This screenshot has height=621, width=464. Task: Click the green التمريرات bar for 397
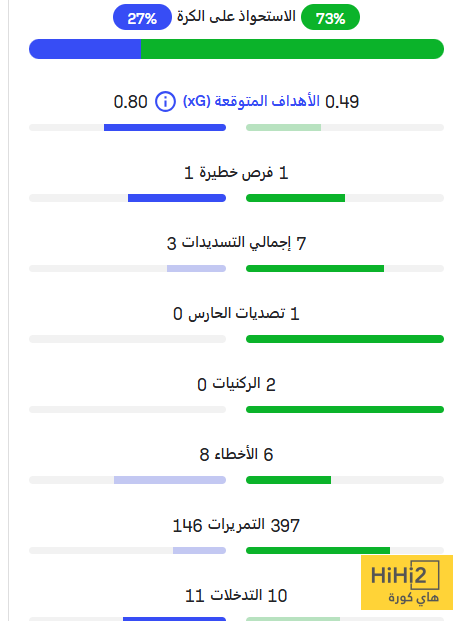(x=318, y=551)
